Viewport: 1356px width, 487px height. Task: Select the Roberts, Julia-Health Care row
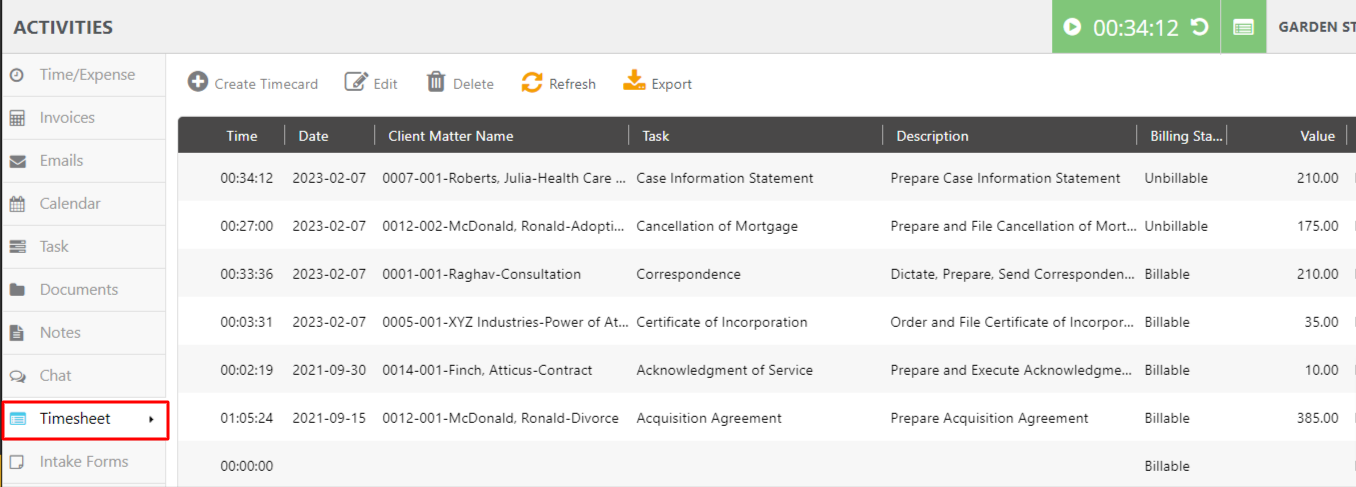coord(510,178)
